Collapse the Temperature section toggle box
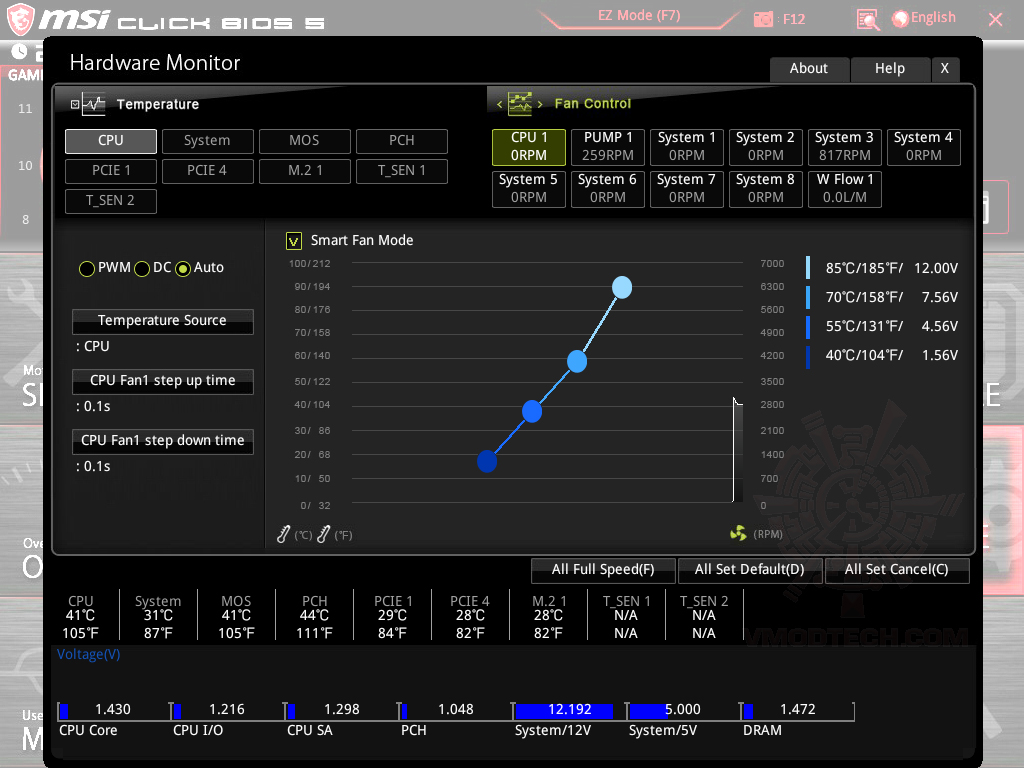1024x768 pixels. (75, 104)
